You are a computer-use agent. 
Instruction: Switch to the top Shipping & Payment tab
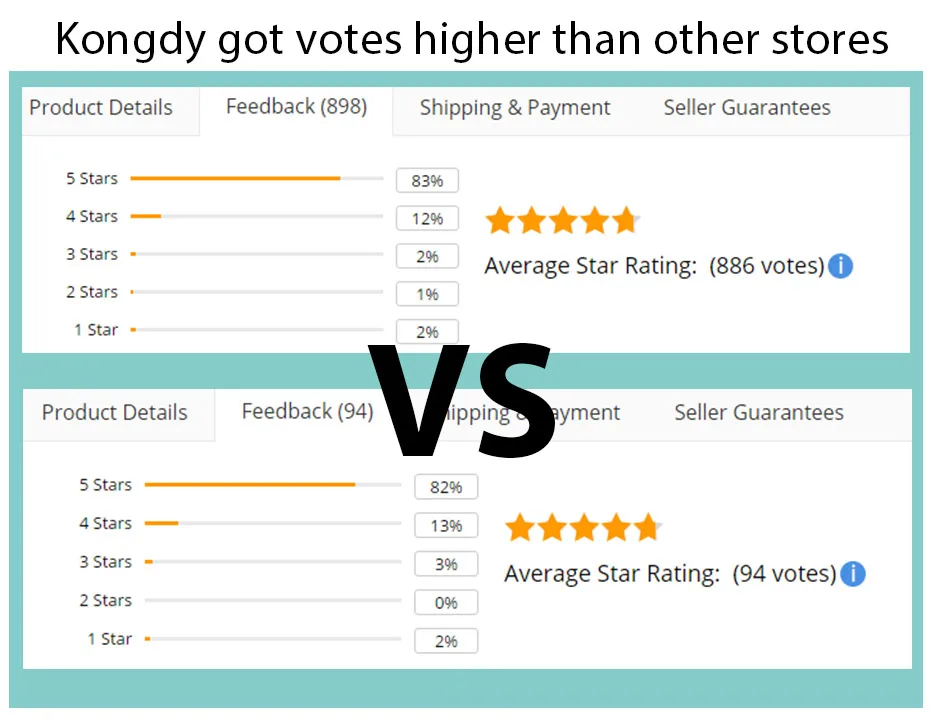pos(515,108)
